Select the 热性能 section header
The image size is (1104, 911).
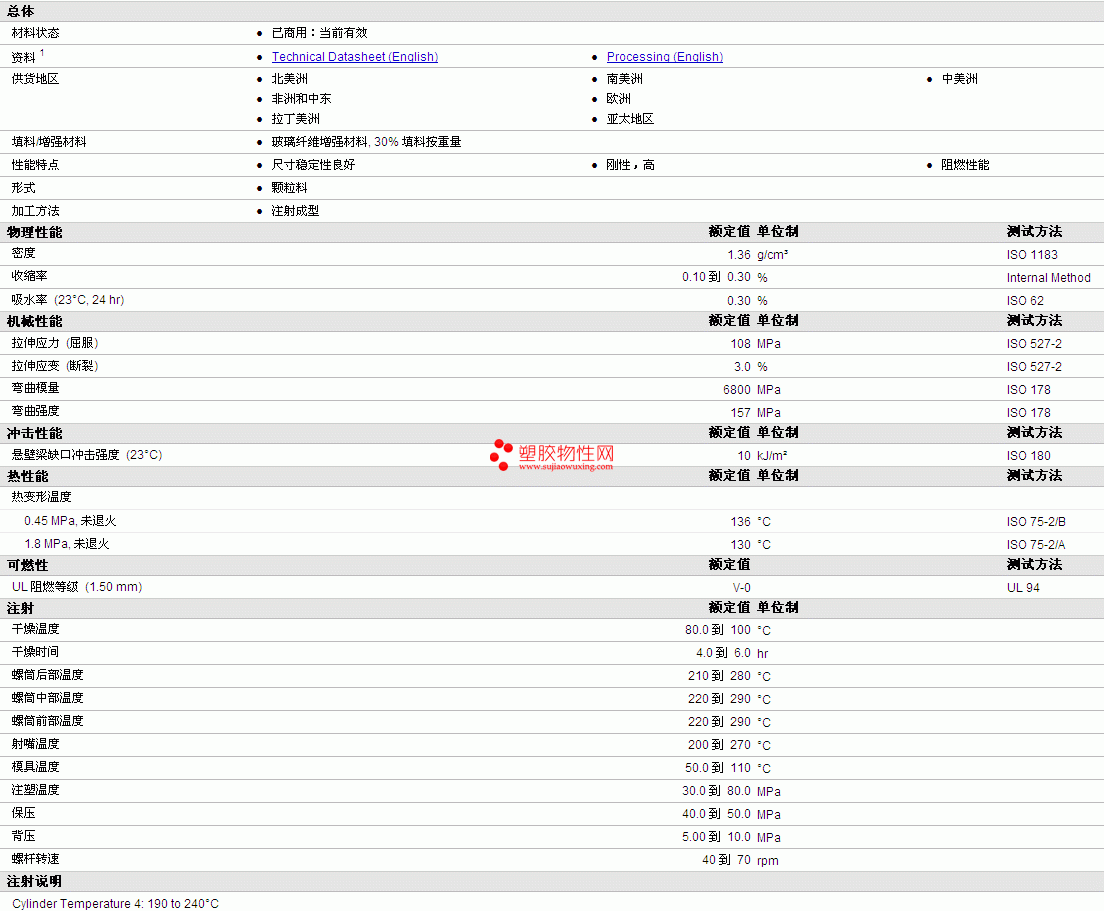tap(27, 477)
